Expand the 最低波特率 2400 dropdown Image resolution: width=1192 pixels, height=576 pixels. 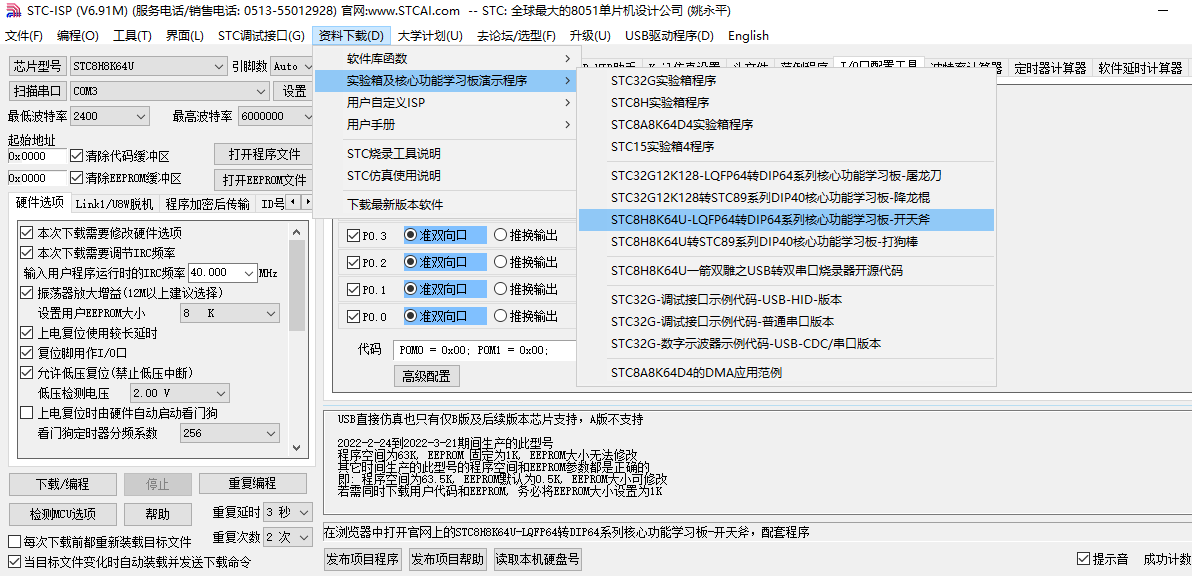pos(109,116)
